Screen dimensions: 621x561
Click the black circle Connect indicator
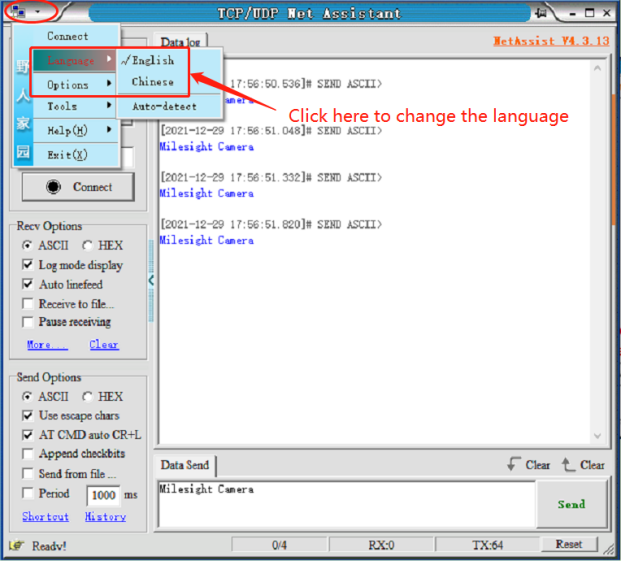[53, 186]
